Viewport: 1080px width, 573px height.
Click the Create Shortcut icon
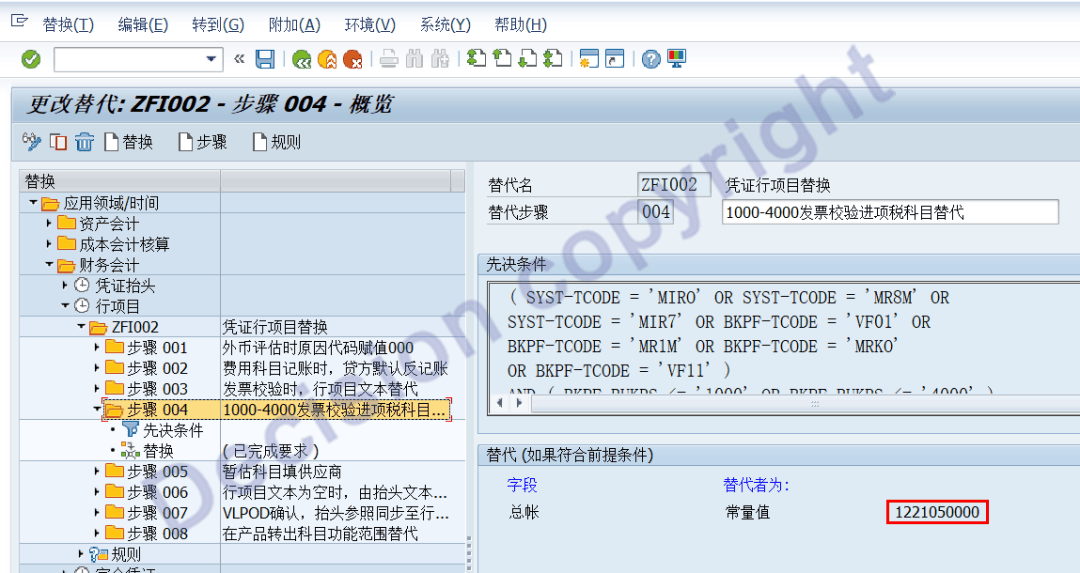click(x=614, y=59)
